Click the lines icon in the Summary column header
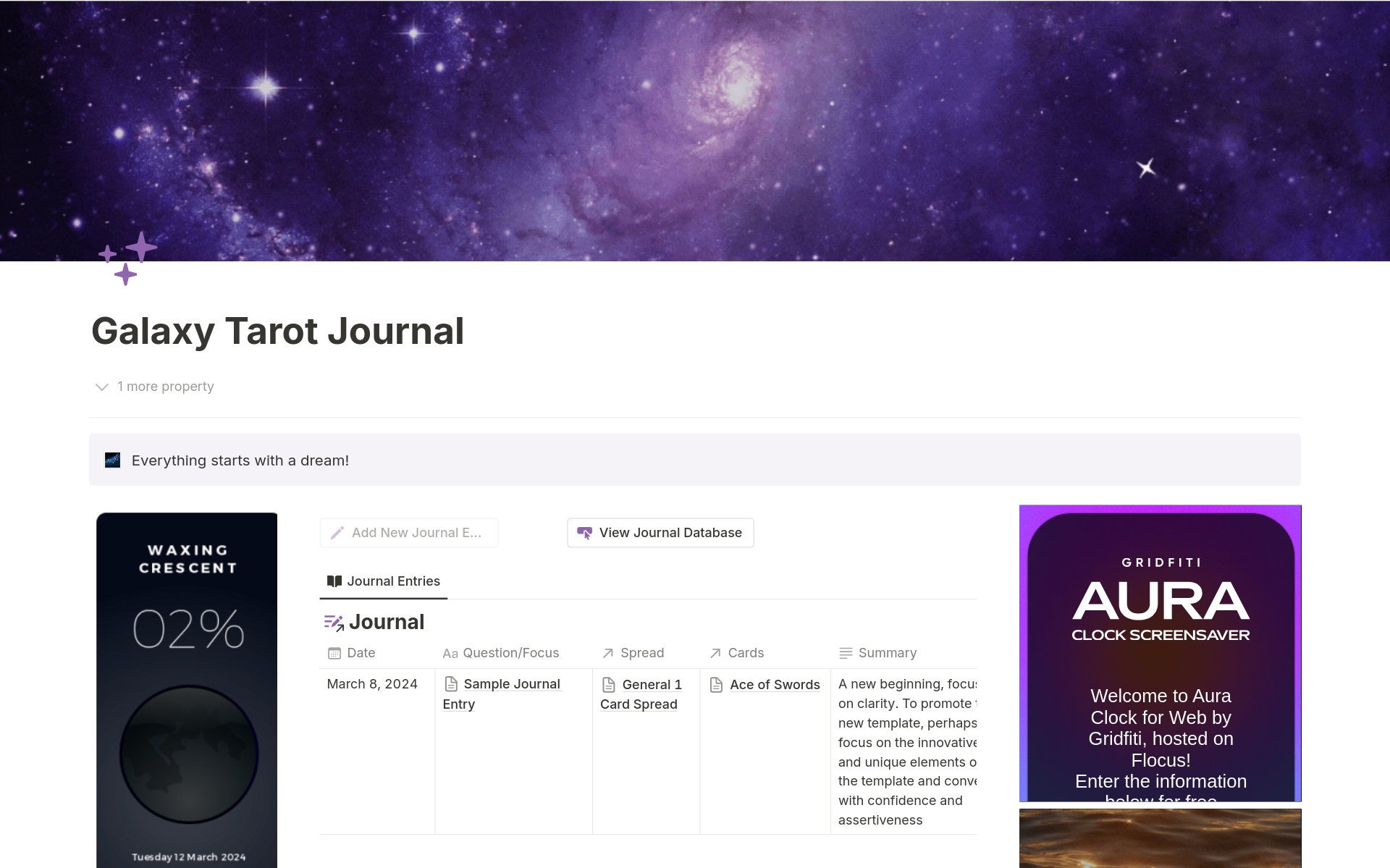 (x=845, y=653)
